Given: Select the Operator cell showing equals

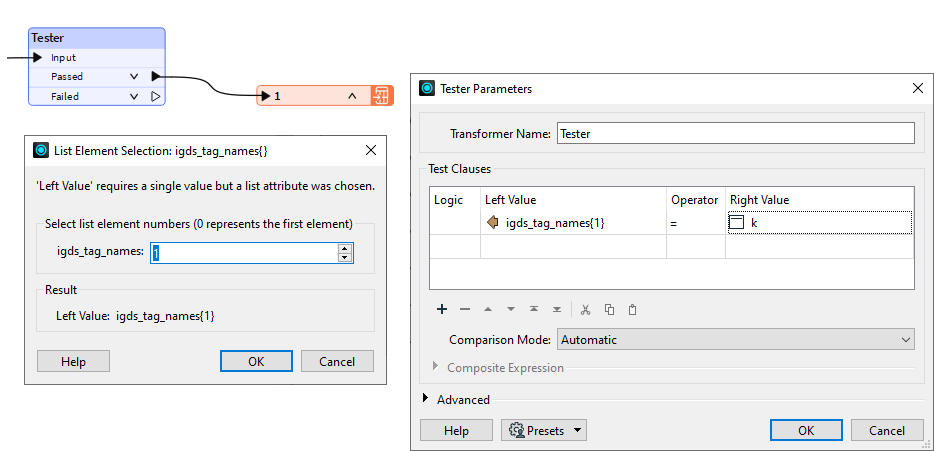Looking at the screenshot, I should (x=695, y=223).
